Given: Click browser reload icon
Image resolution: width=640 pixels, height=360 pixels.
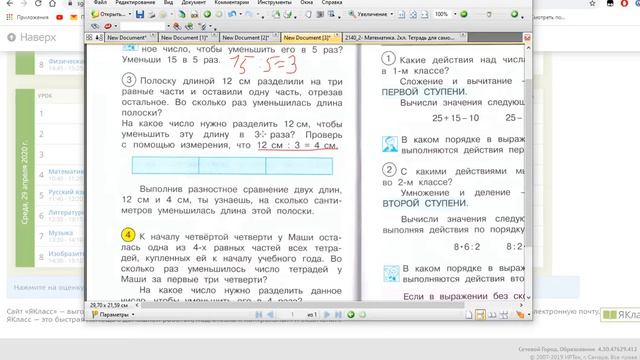Looking at the screenshot, I should 38,3.
